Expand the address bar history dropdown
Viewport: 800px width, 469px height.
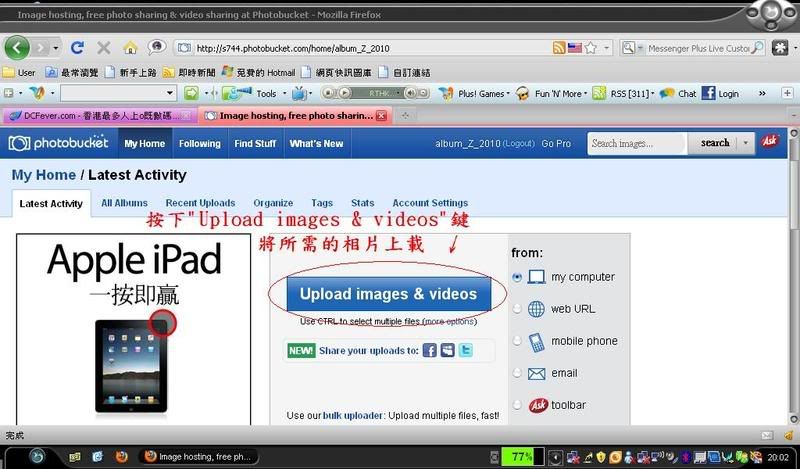pos(607,48)
